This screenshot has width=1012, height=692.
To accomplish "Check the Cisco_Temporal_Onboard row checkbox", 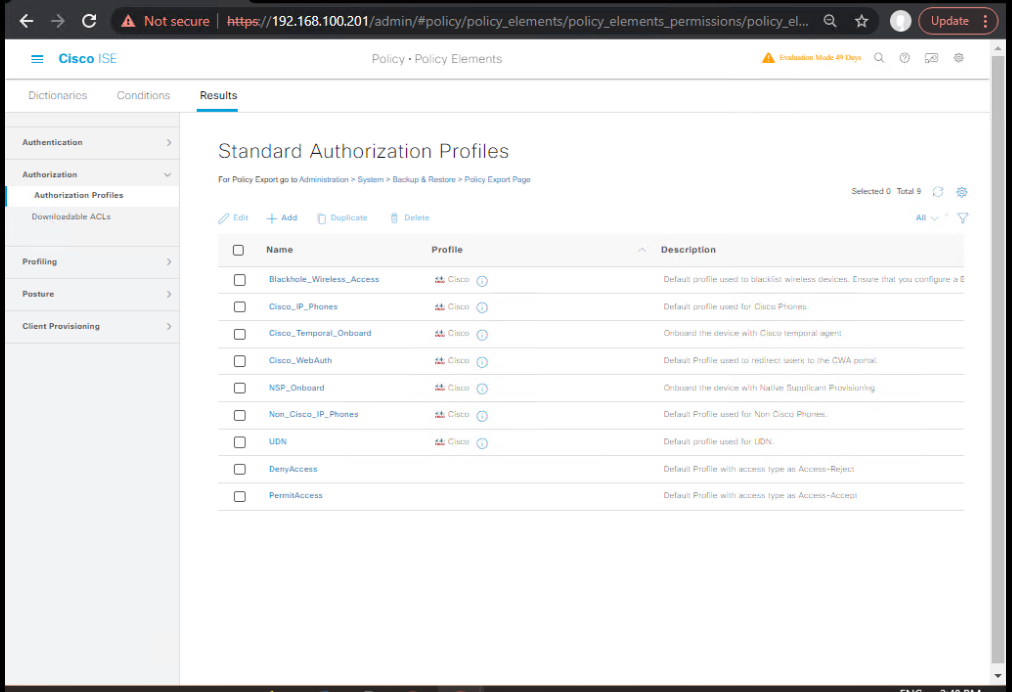I will click(239, 334).
